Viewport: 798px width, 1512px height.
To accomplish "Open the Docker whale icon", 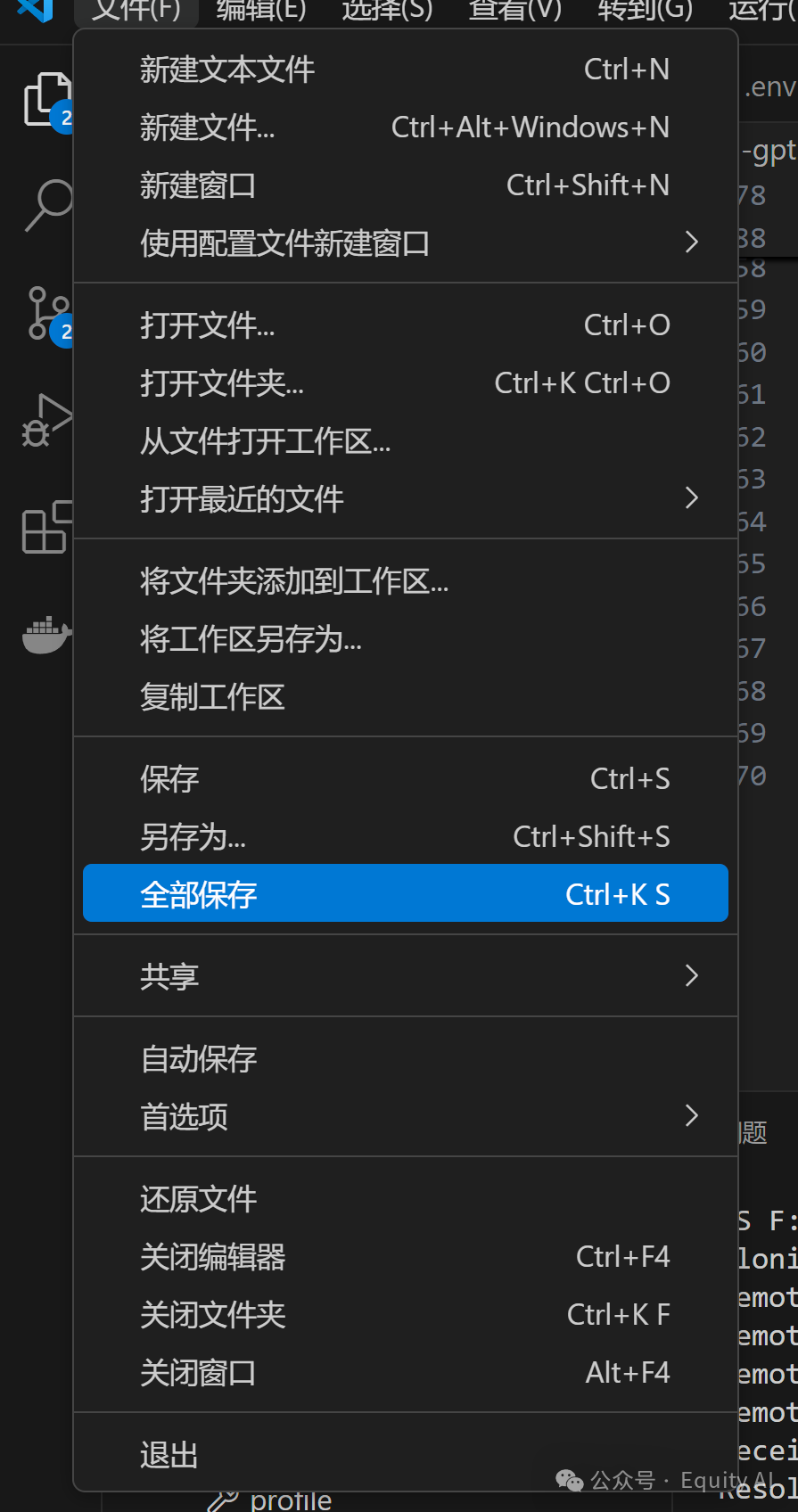I will [46, 634].
